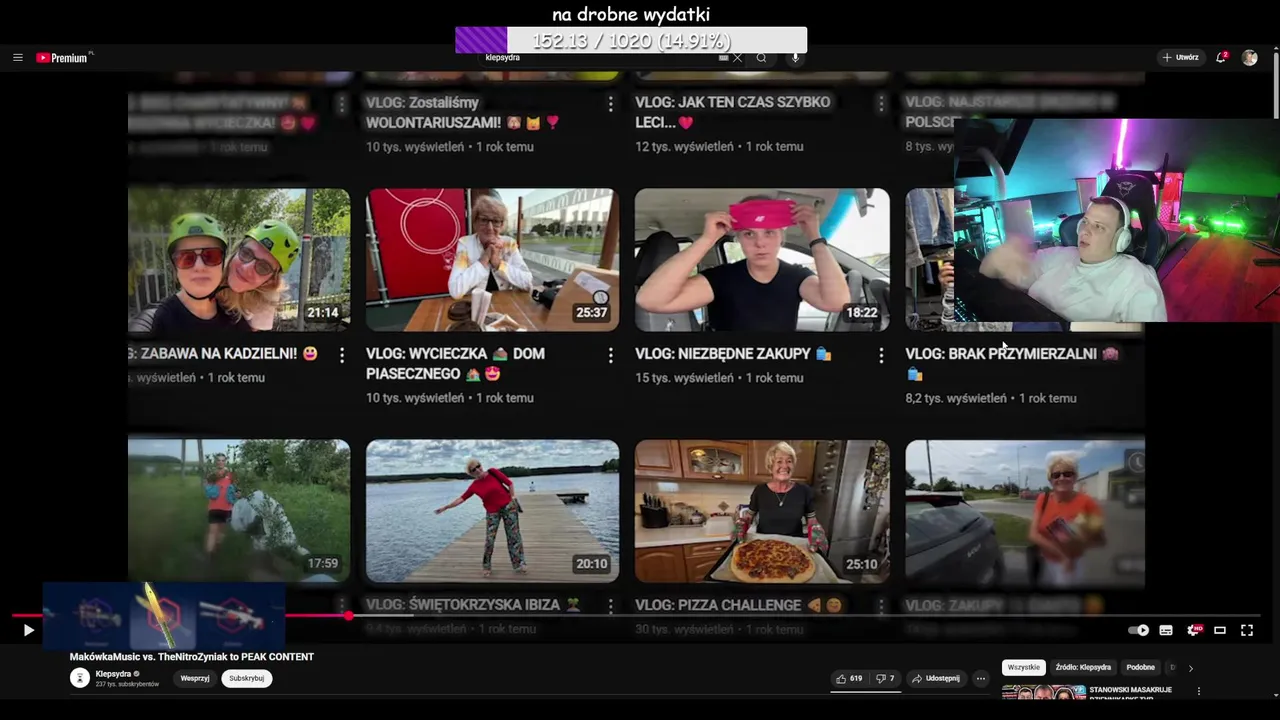Select the Wszystkie filter chip
Viewport: 1280px width, 720px height.
pyautogui.click(x=1024, y=667)
